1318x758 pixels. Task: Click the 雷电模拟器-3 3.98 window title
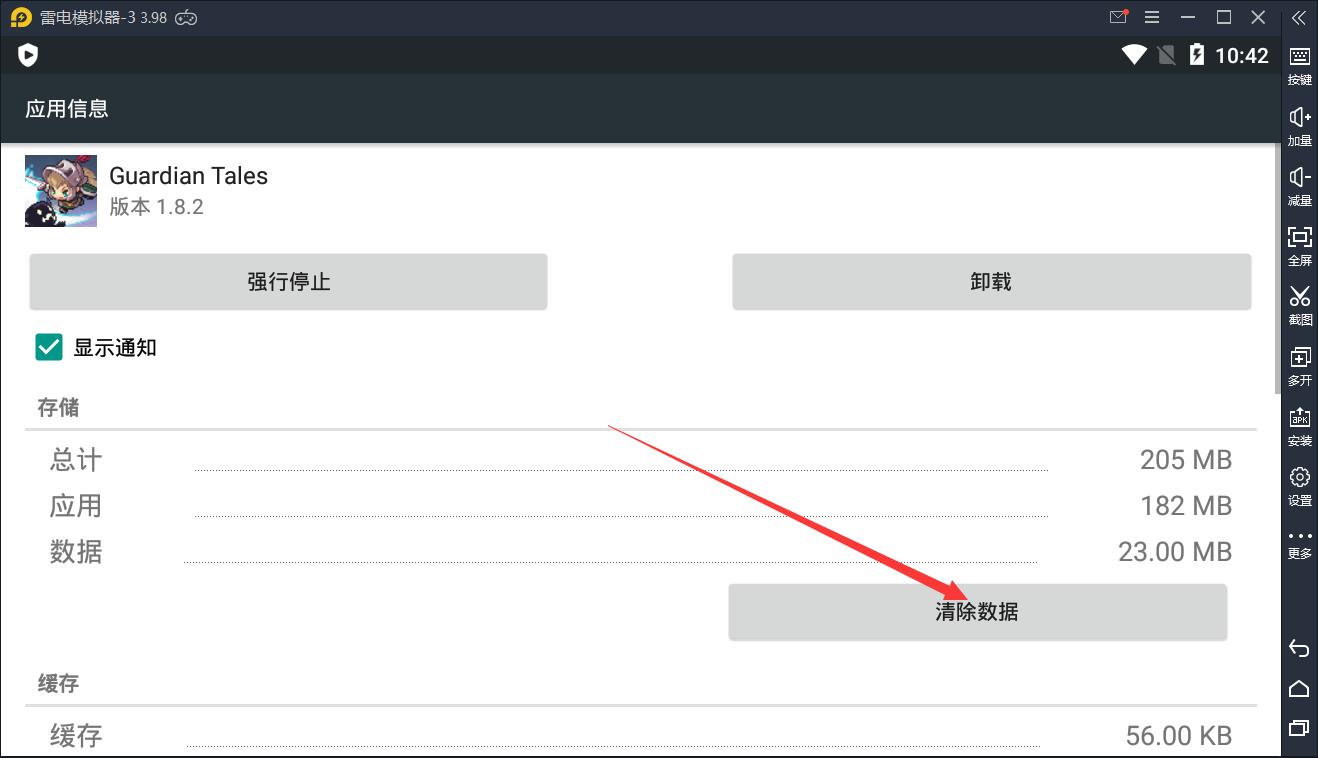click(104, 18)
